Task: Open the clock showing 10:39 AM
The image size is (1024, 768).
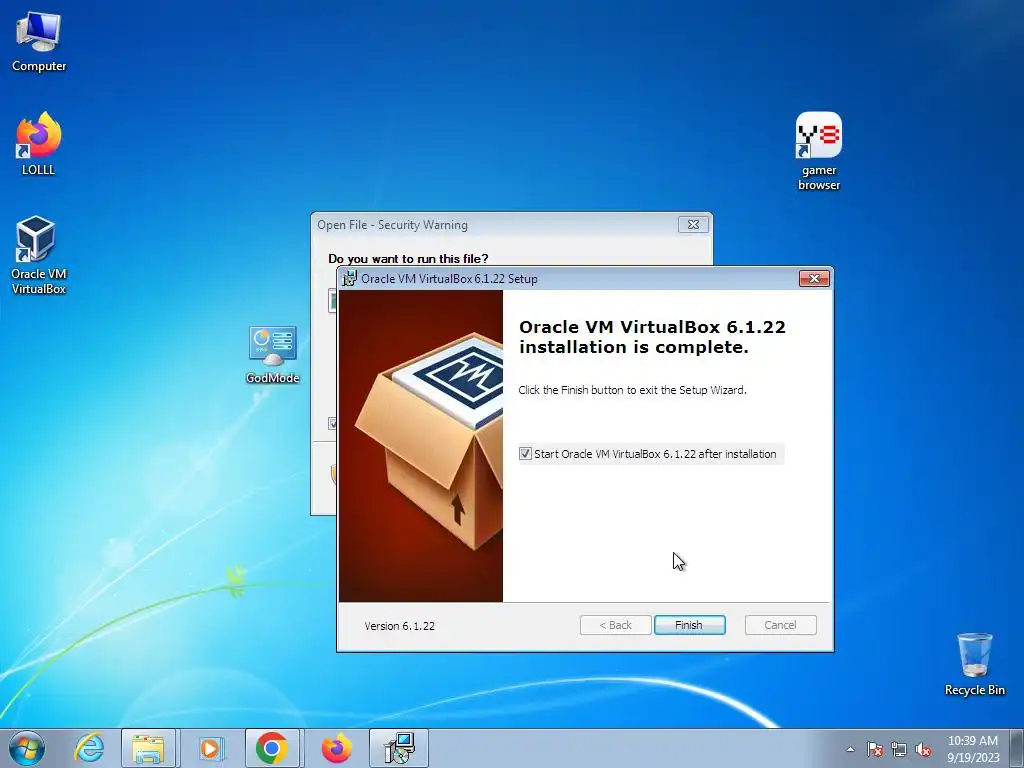Action: 972,749
